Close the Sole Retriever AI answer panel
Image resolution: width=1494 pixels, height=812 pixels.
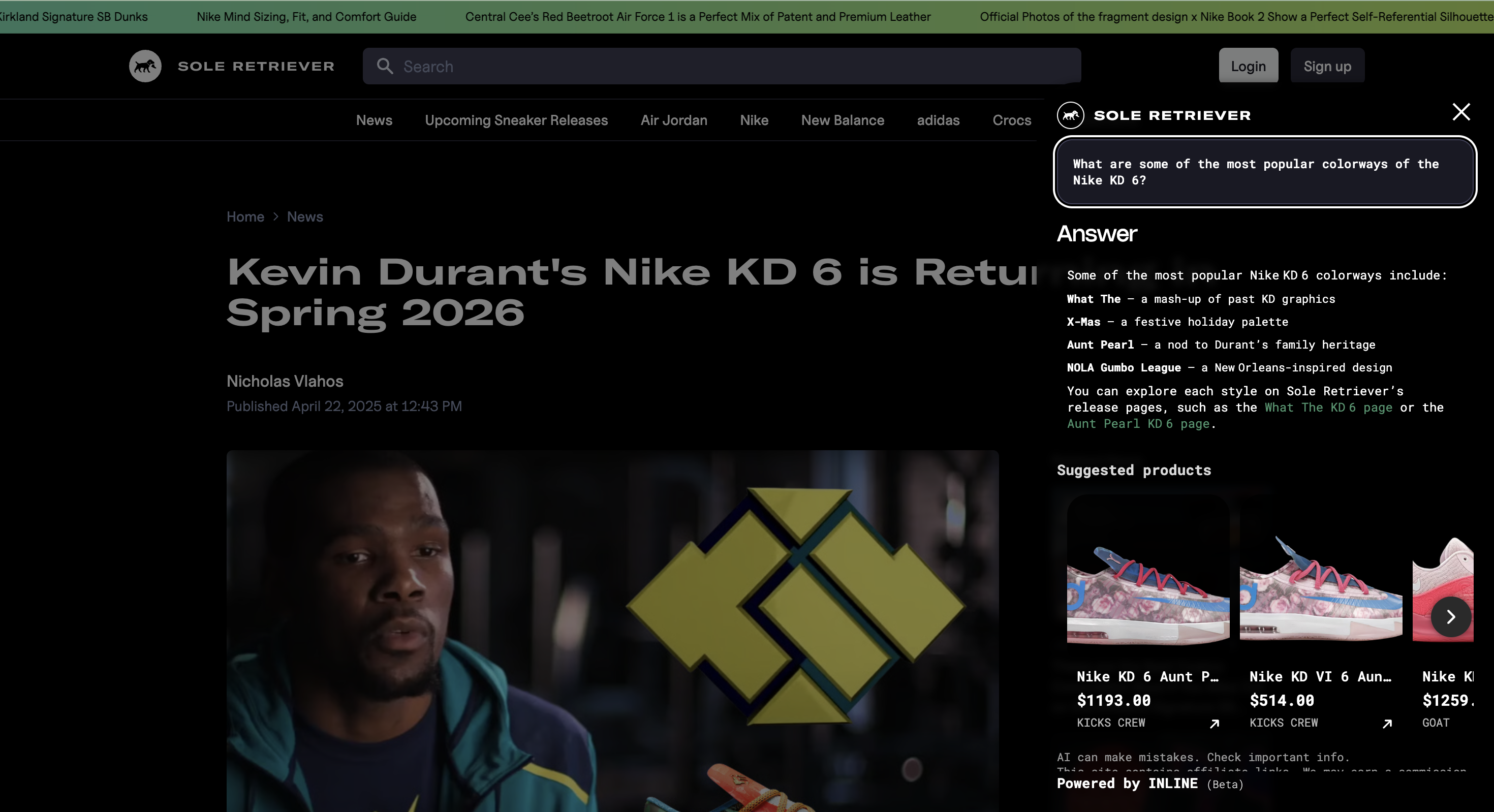[x=1460, y=111]
